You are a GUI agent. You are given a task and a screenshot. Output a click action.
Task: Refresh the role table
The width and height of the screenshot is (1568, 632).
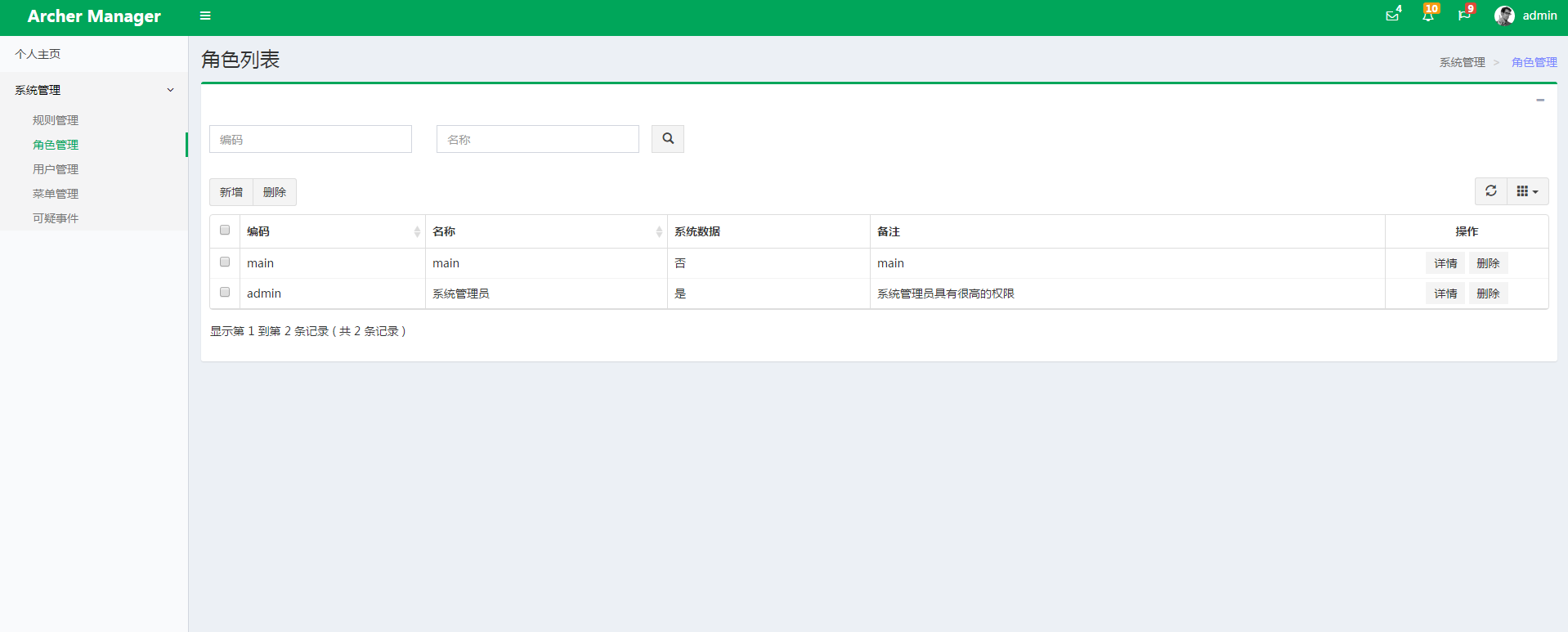1490,191
